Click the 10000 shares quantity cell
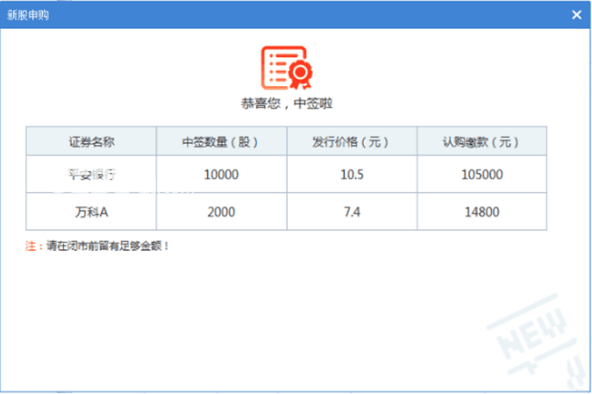 tap(222, 174)
